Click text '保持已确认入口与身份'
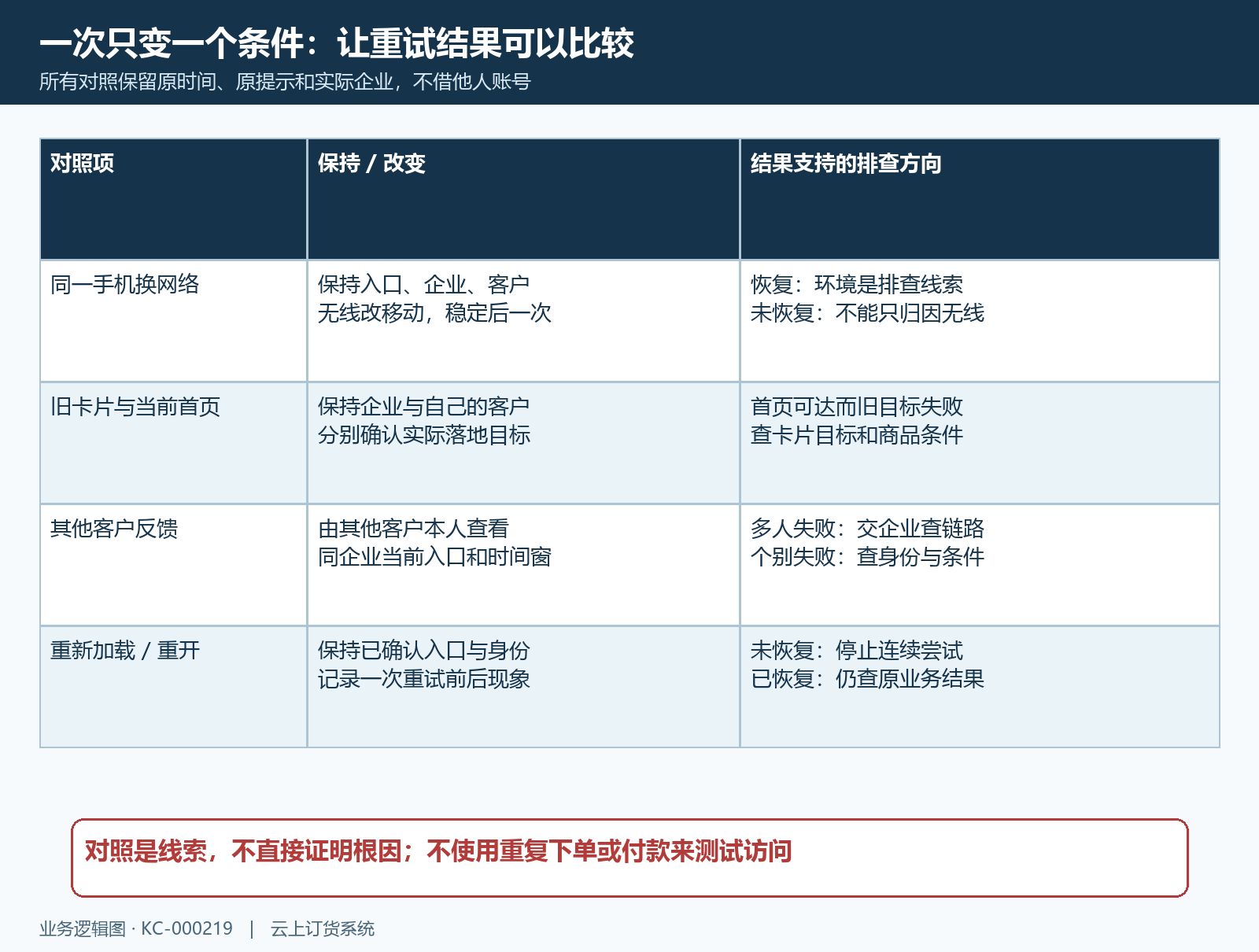Image resolution: width=1259 pixels, height=952 pixels. [x=423, y=651]
